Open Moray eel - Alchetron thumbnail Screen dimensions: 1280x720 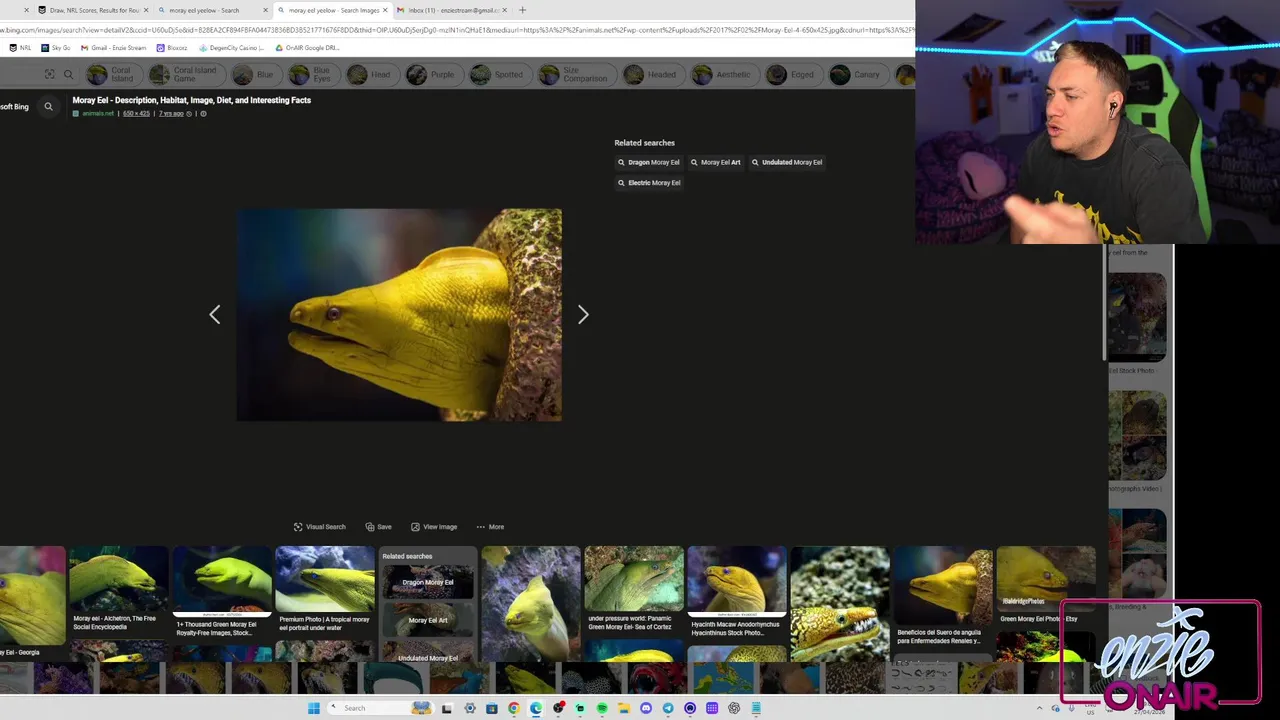pos(118,590)
